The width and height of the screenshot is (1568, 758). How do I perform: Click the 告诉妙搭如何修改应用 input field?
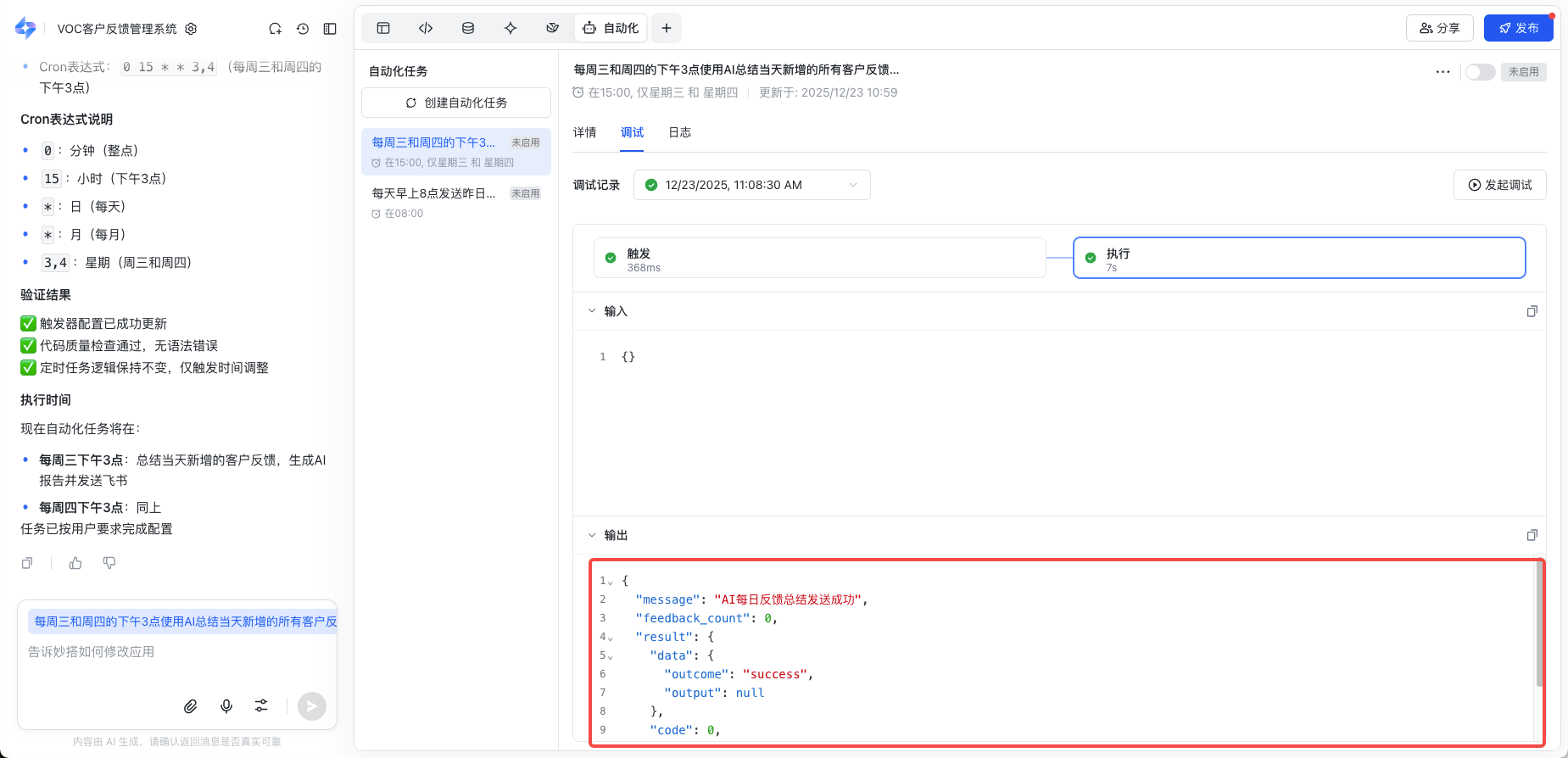176,652
